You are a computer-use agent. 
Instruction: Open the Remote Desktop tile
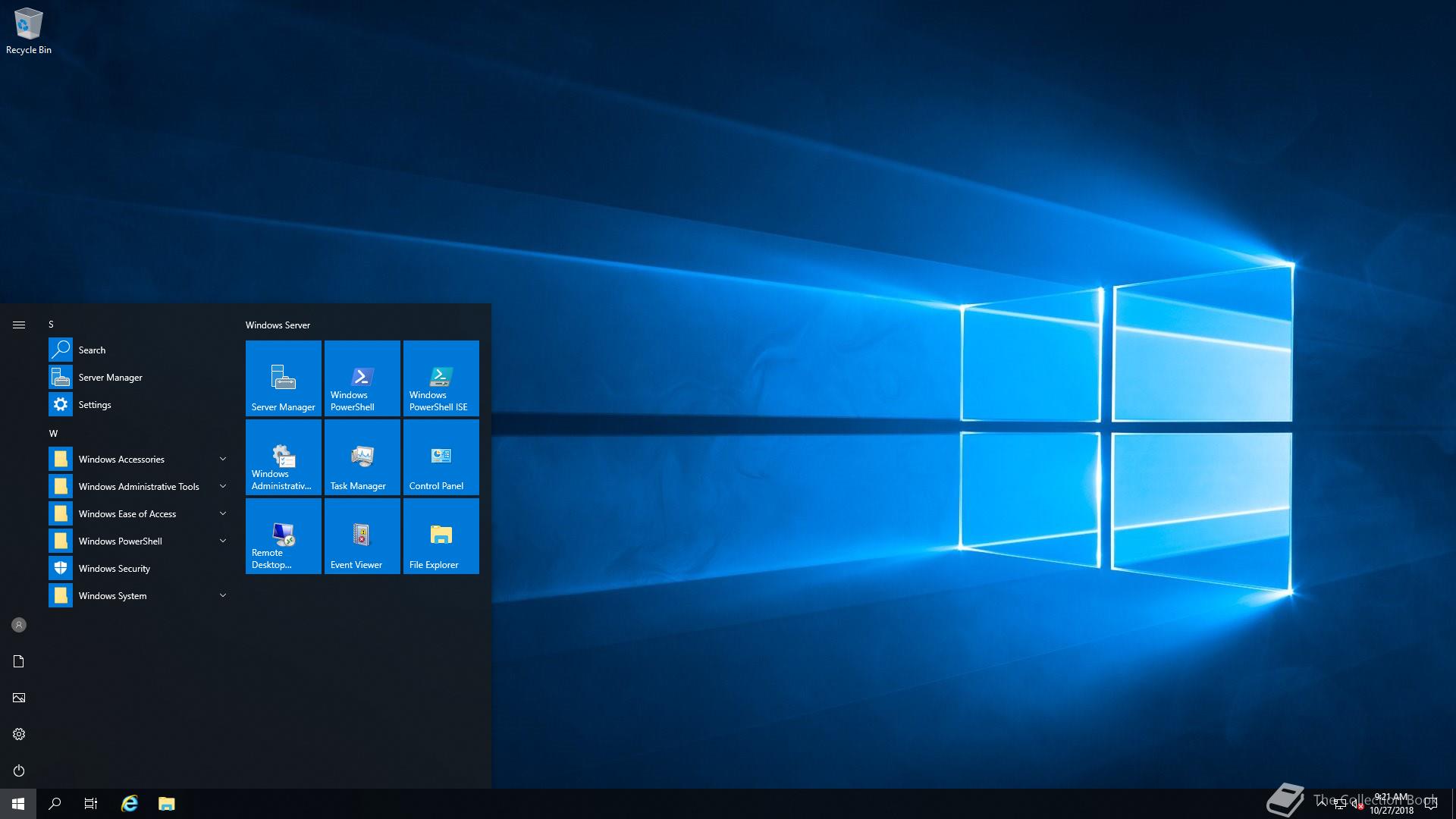click(283, 536)
